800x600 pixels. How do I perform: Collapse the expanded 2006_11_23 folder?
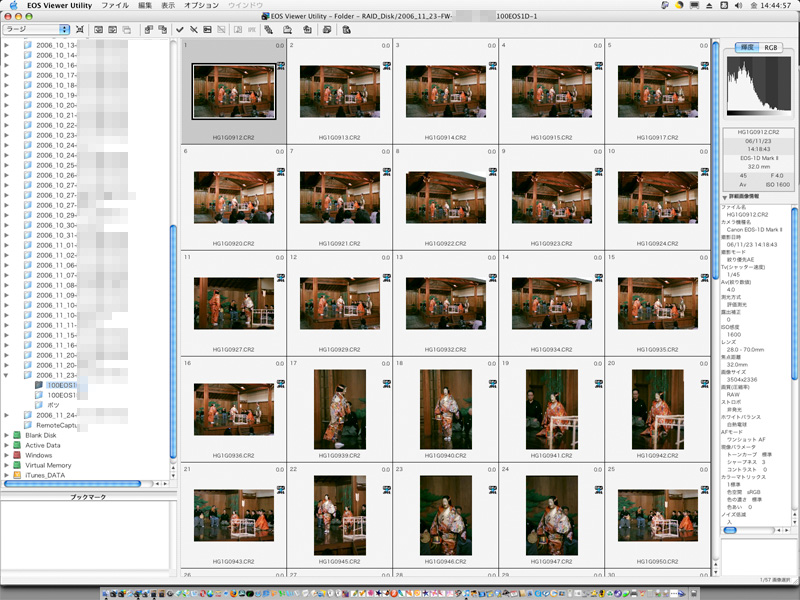point(6,375)
